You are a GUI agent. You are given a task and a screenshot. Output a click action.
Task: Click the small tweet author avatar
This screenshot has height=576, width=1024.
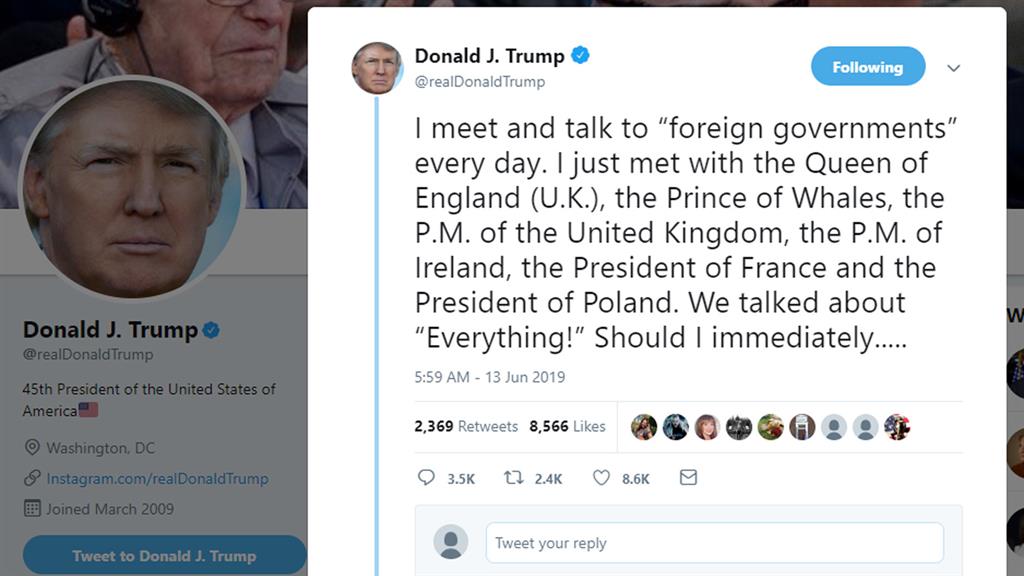pos(377,68)
